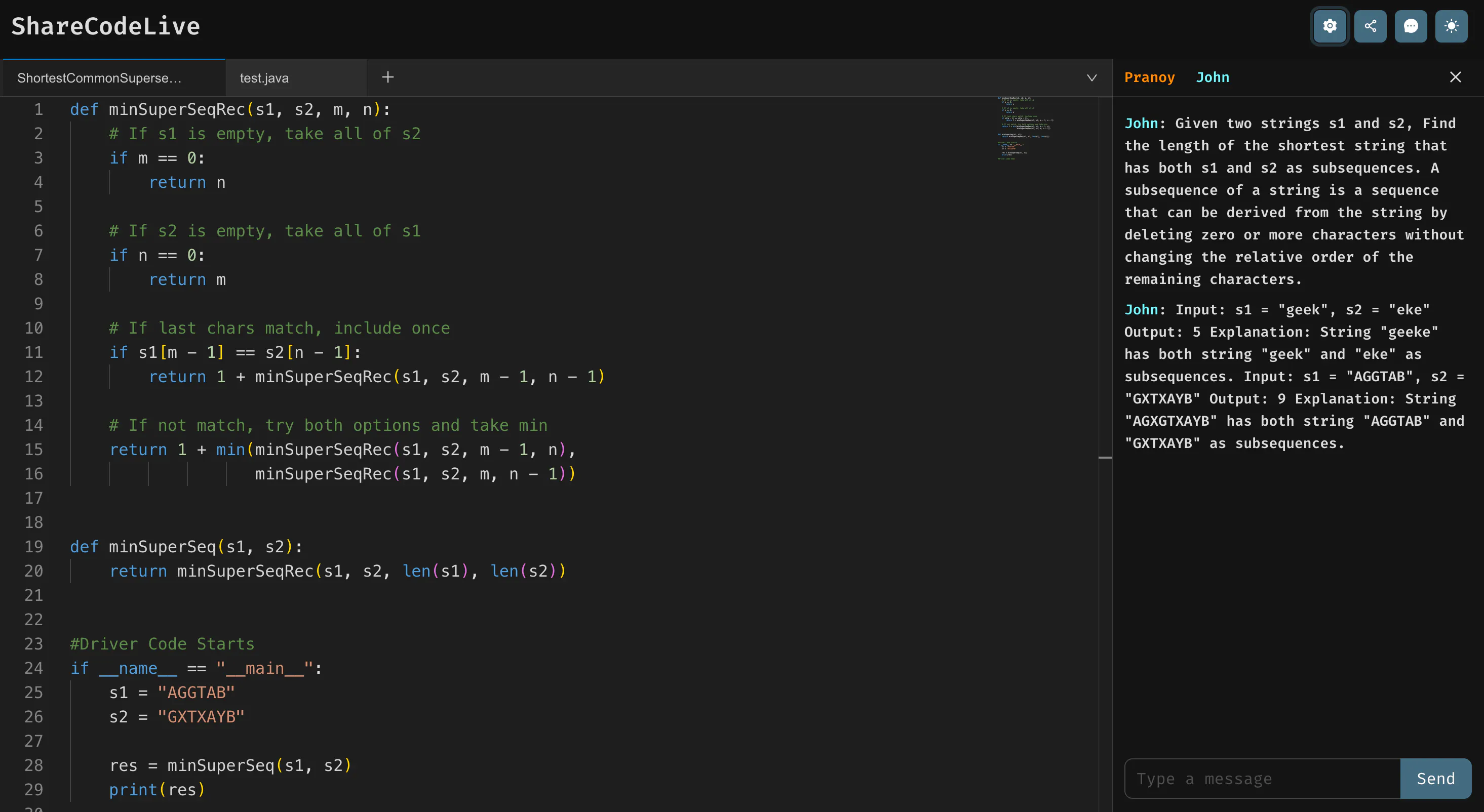This screenshot has width=1484, height=812.
Task: Click comment '# If last chars match, include once'
Action: 280,328
